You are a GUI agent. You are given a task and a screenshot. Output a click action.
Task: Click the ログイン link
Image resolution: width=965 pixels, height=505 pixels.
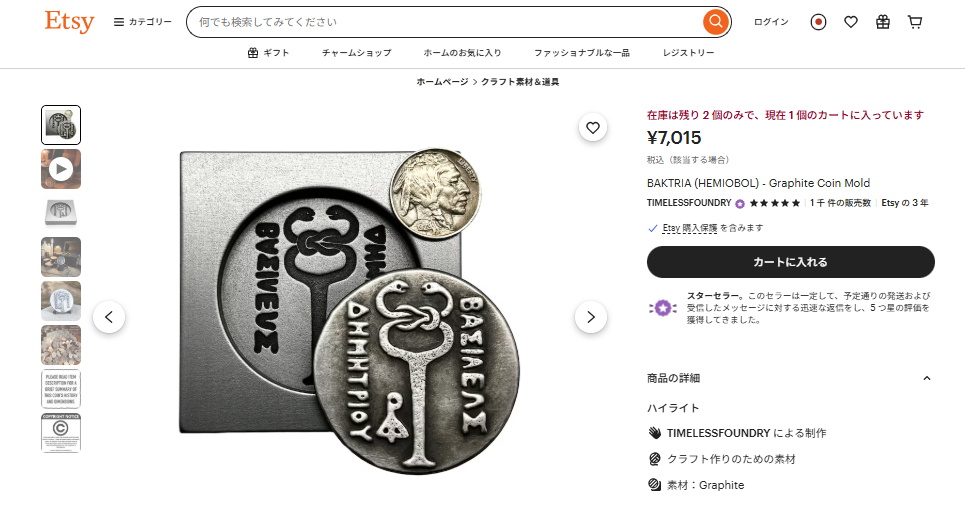(771, 22)
